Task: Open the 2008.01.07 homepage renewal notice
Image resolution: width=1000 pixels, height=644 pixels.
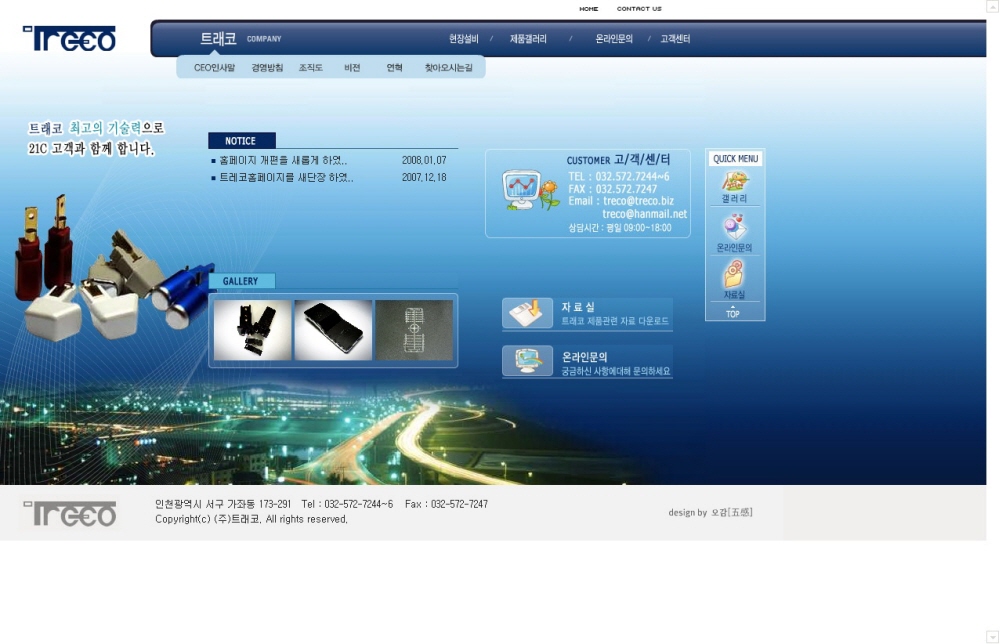Action: tap(283, 160)
